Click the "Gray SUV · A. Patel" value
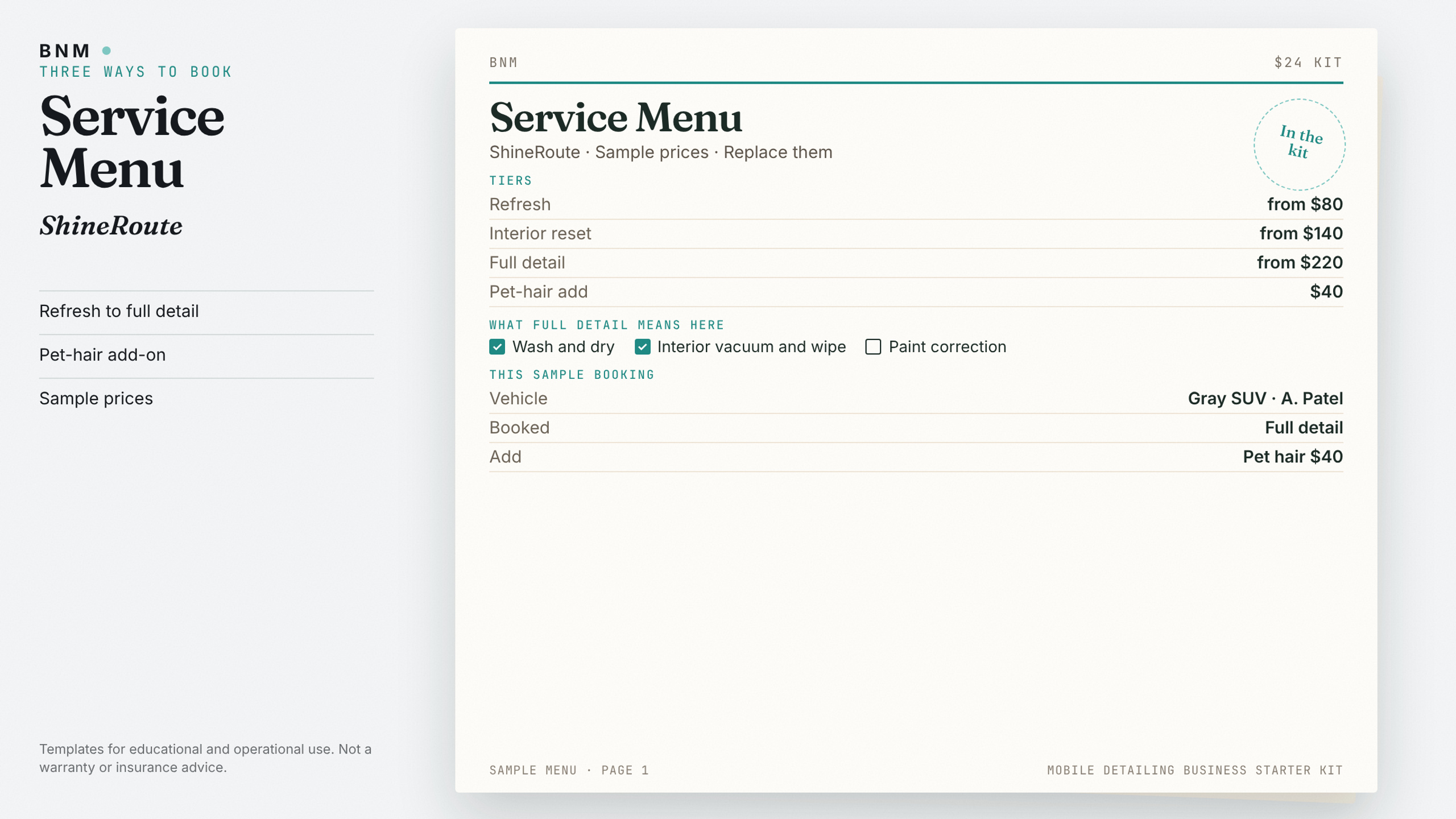The image size is (1456, 819). 1265,399
